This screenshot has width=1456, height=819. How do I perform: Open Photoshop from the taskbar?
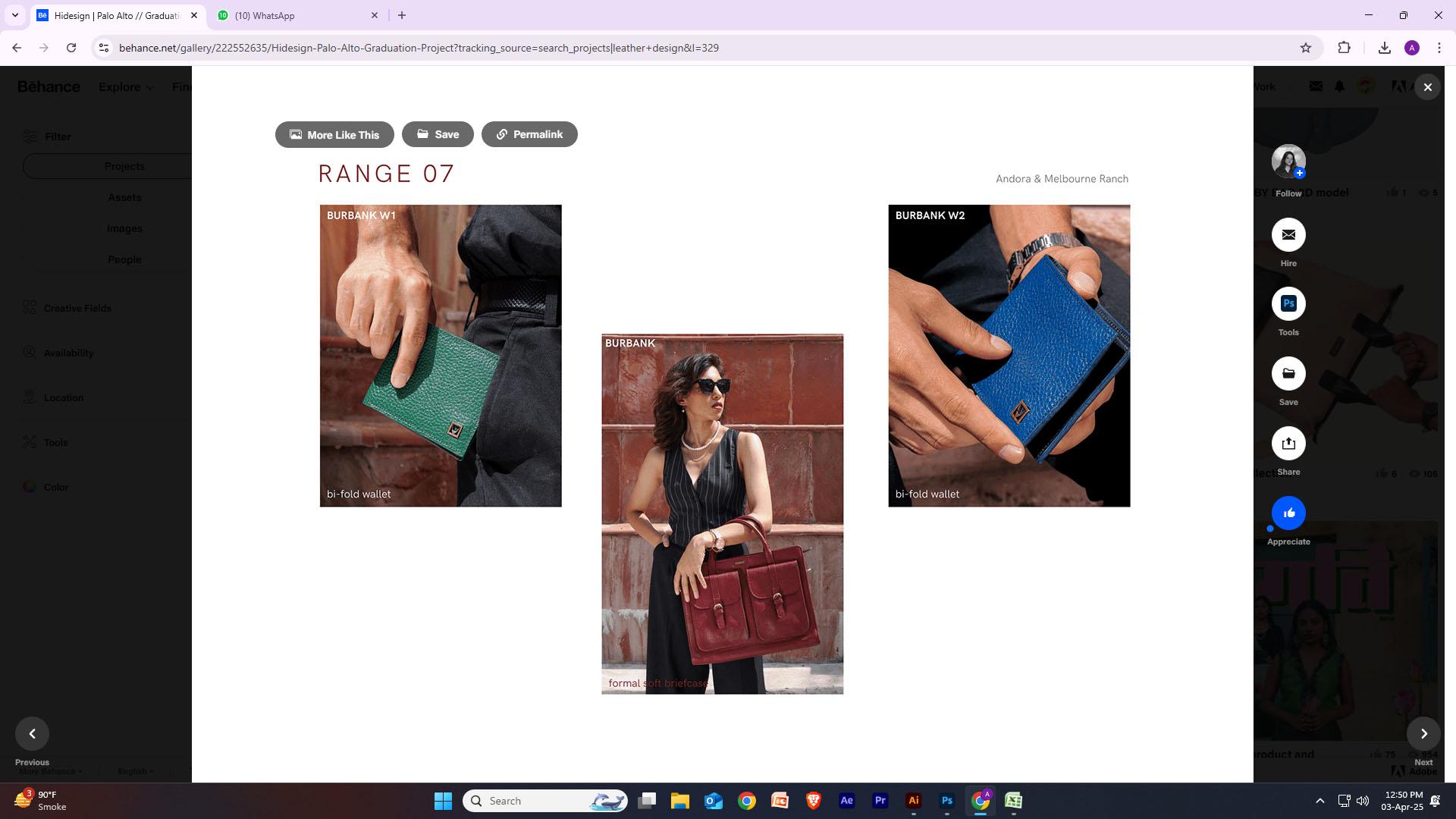click(947, 801)
